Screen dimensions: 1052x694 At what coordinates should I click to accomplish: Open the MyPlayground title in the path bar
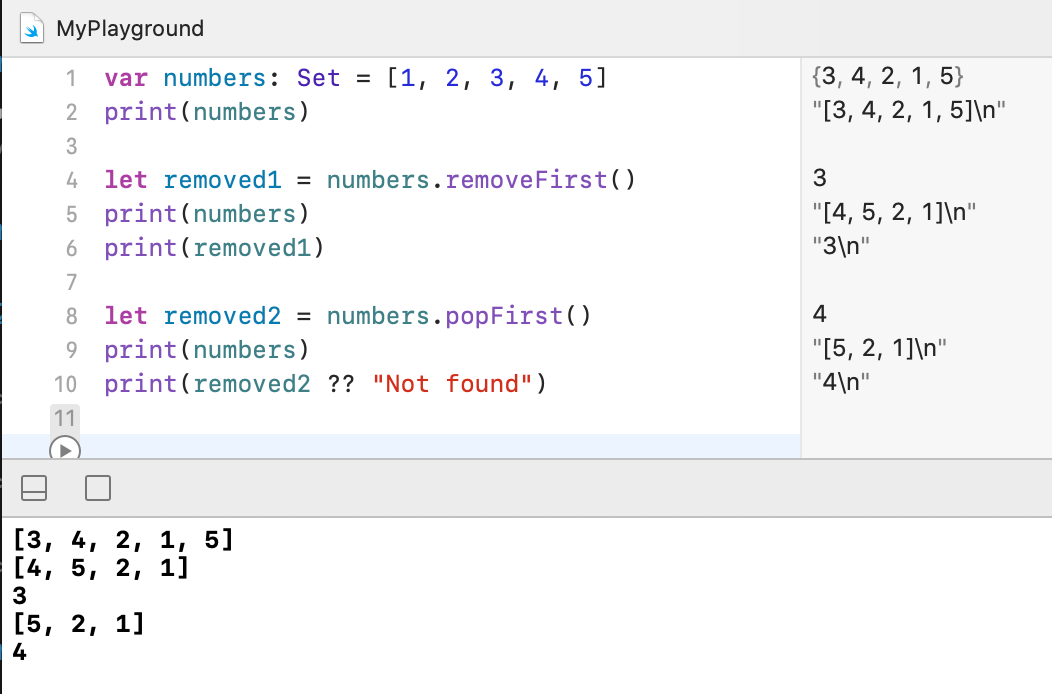(130, 28)
